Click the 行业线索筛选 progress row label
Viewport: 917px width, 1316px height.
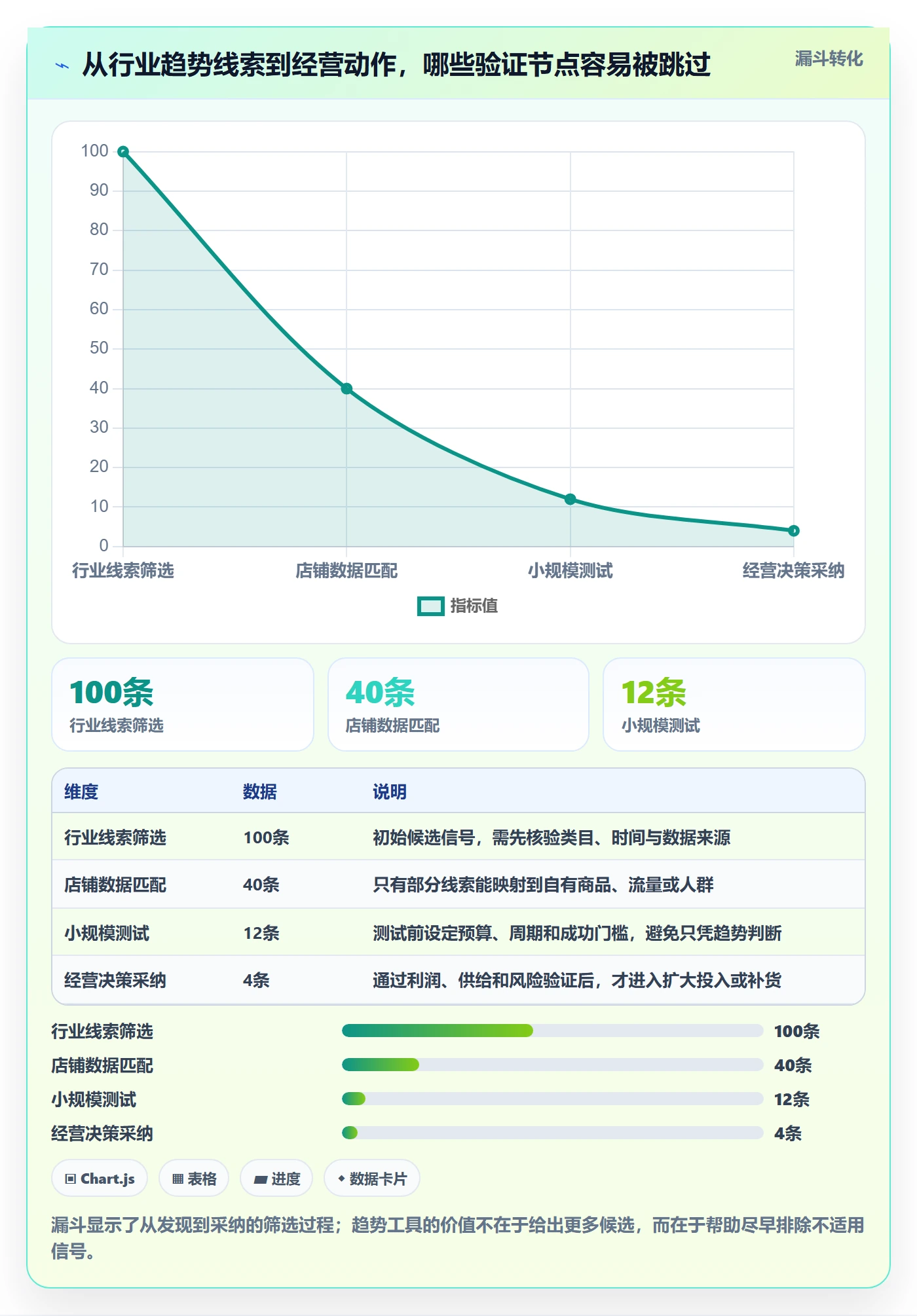[102, 1031]
